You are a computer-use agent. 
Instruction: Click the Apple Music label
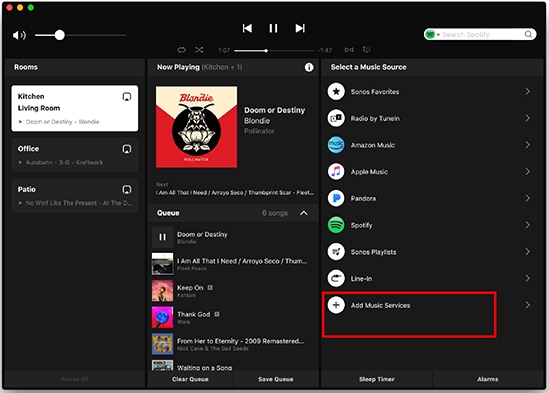point(369,172)
